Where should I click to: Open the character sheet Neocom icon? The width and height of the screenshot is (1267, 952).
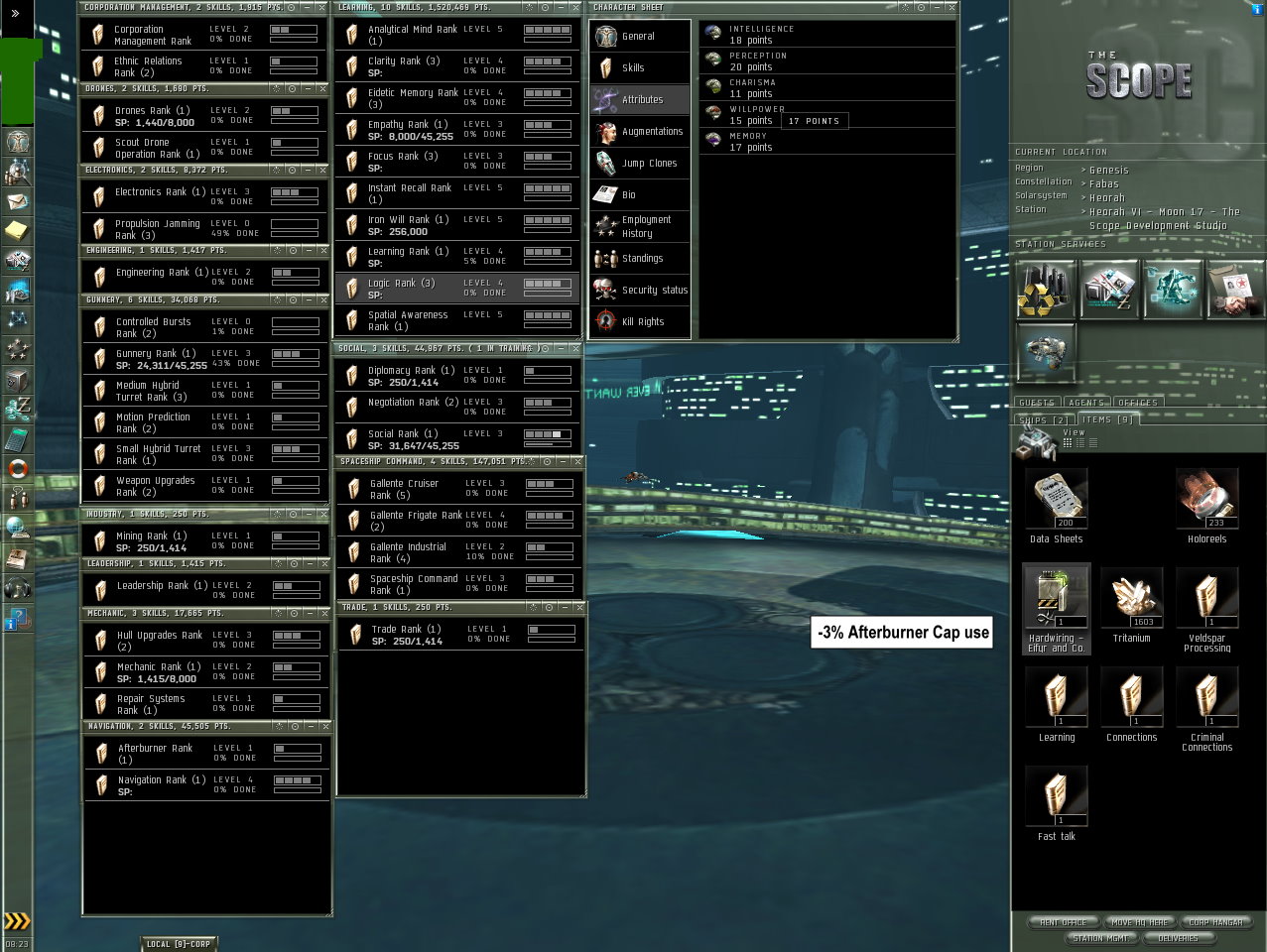point(17,142)
